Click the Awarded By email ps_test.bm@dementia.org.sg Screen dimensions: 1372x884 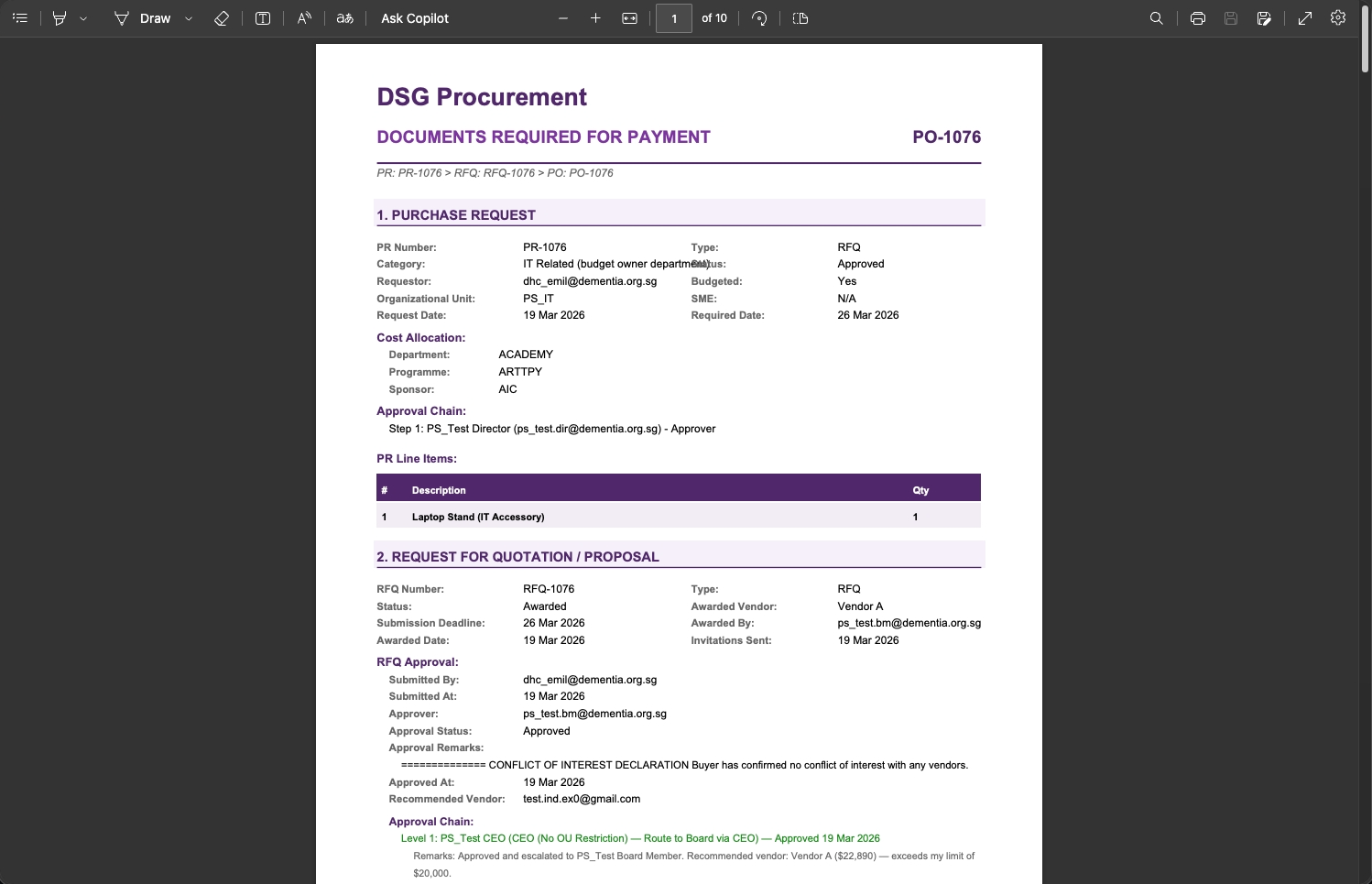click(909, 623)
